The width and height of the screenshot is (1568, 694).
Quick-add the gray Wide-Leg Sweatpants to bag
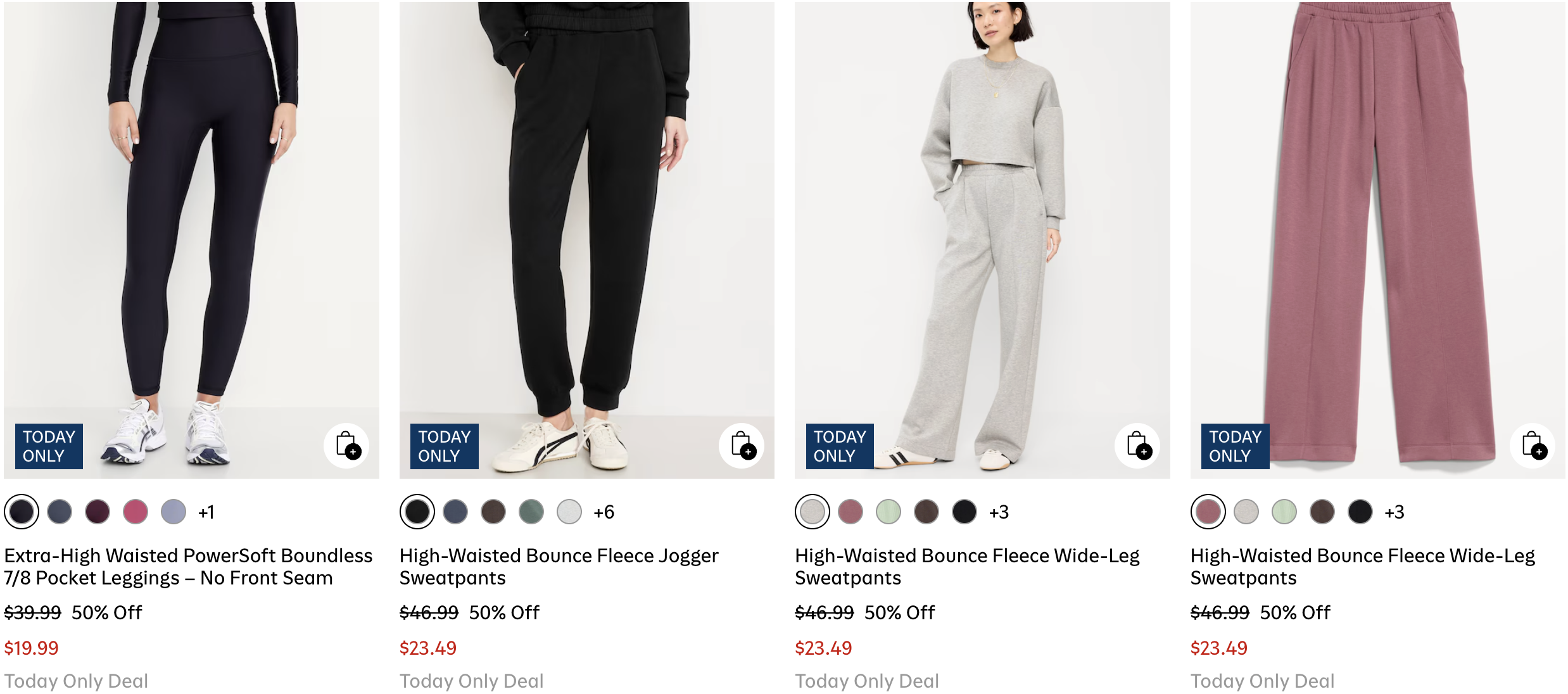pyautogui.click(x=1137, y=445)
